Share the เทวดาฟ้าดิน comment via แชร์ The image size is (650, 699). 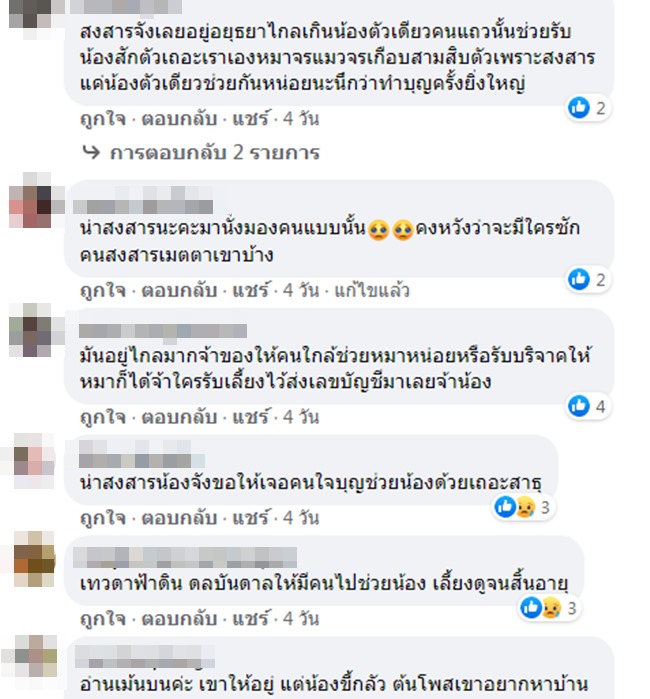tap(251, 619)
